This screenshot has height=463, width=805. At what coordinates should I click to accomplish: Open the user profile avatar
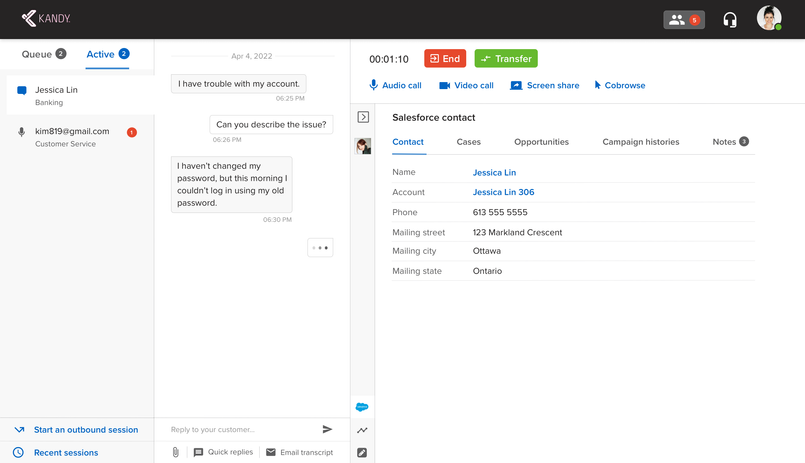click(x=769, y=18)
